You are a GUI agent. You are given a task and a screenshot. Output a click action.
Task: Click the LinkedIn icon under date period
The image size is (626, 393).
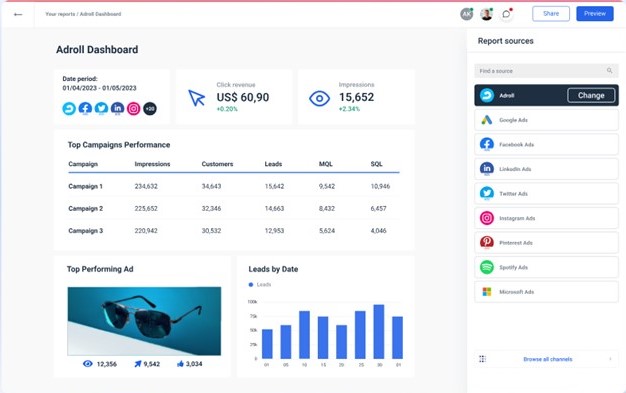click(x=117, y=108)
